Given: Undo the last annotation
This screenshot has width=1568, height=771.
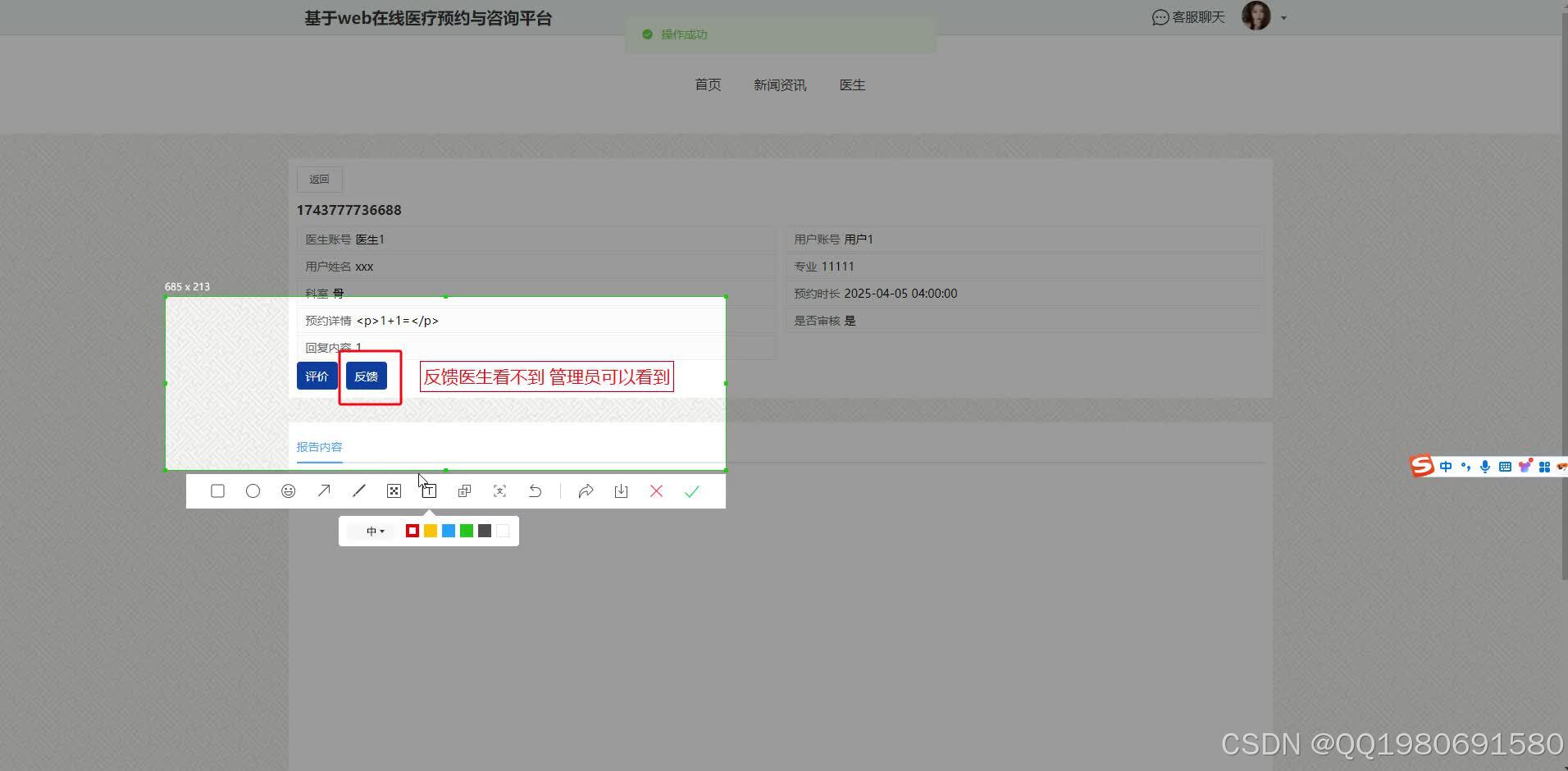Looking at the screenshot, I should (x=535, y=490).
